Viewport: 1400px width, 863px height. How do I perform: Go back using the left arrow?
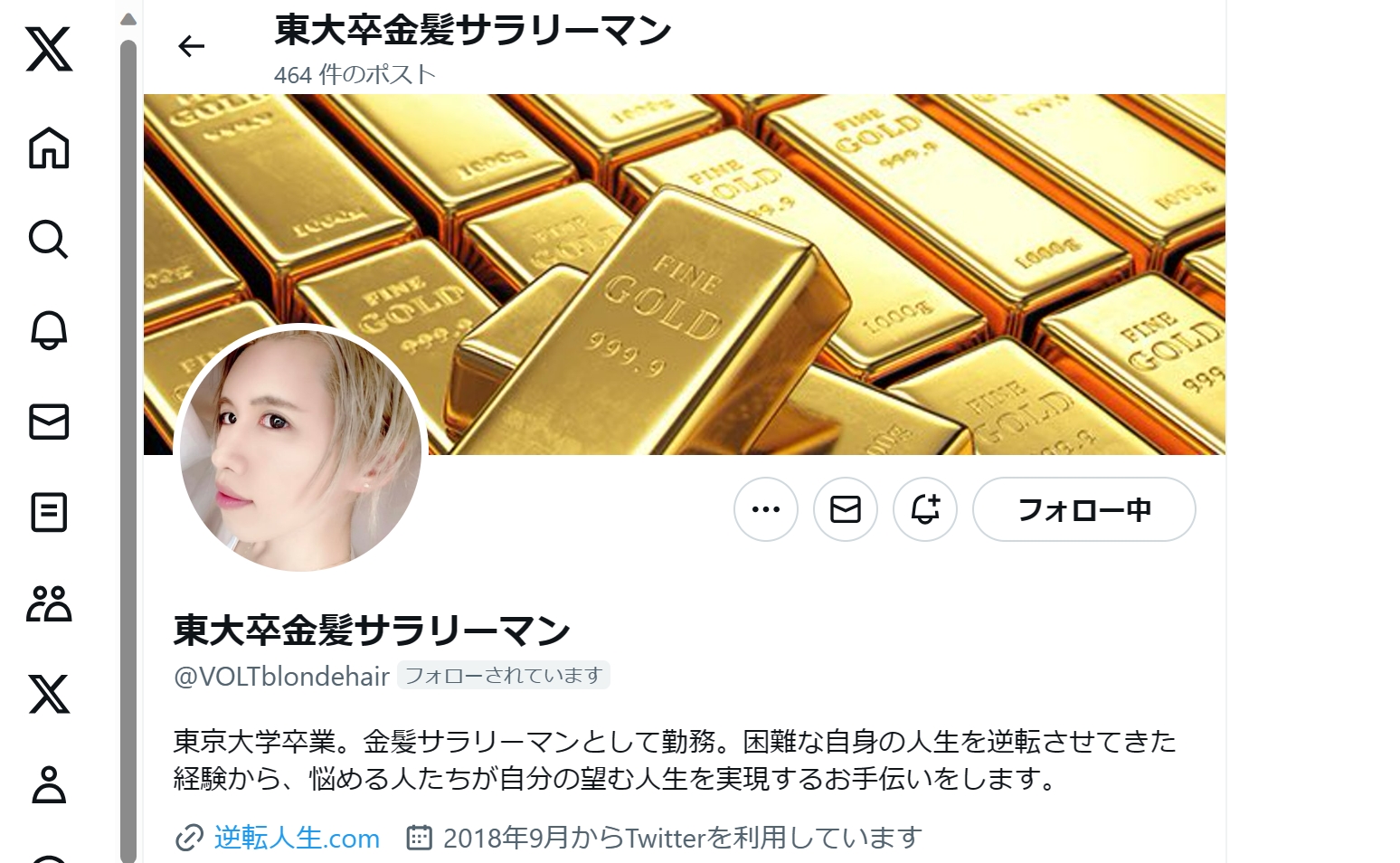pyautogui.click(x=192, y=46)
